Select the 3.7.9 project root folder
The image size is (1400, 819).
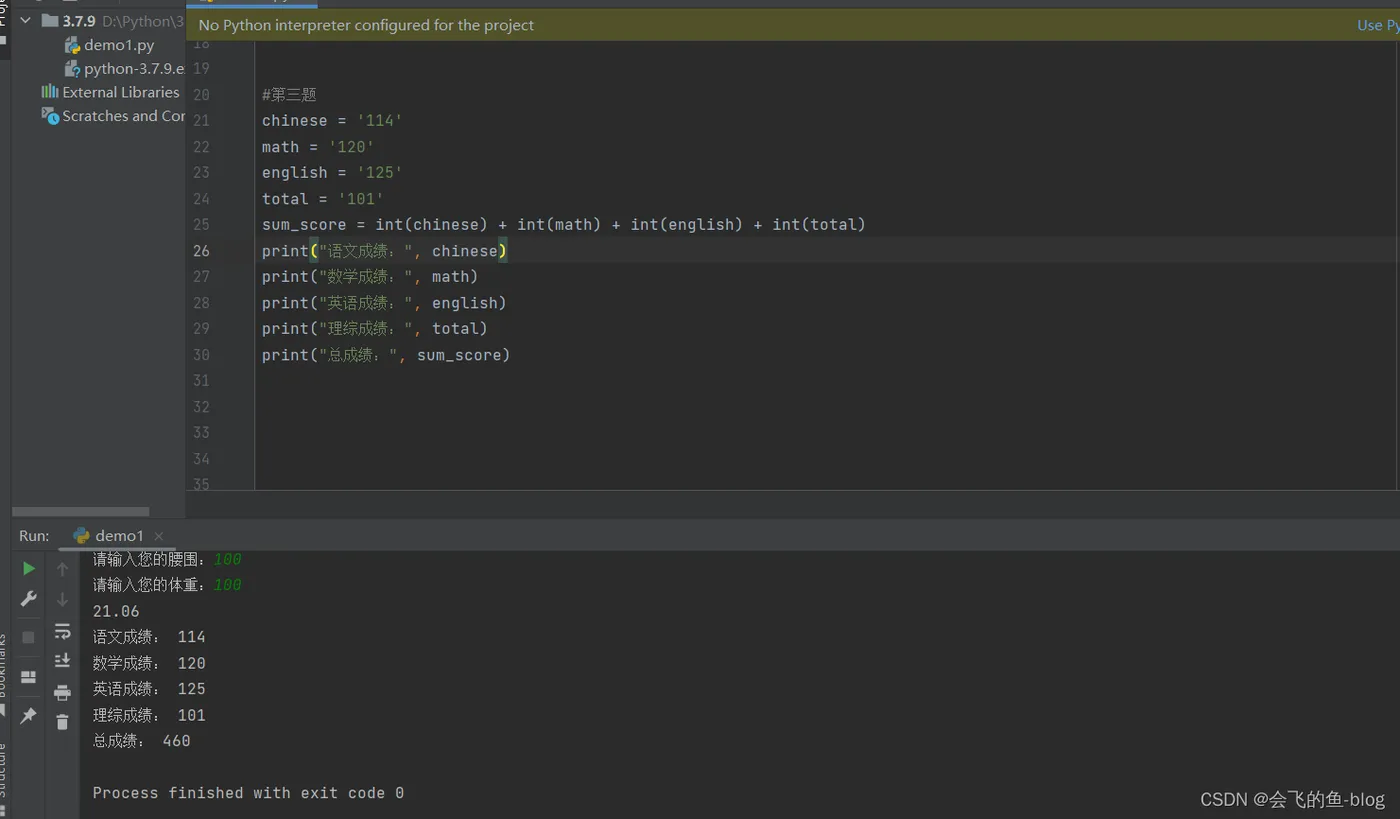click(x=79, y=20)
